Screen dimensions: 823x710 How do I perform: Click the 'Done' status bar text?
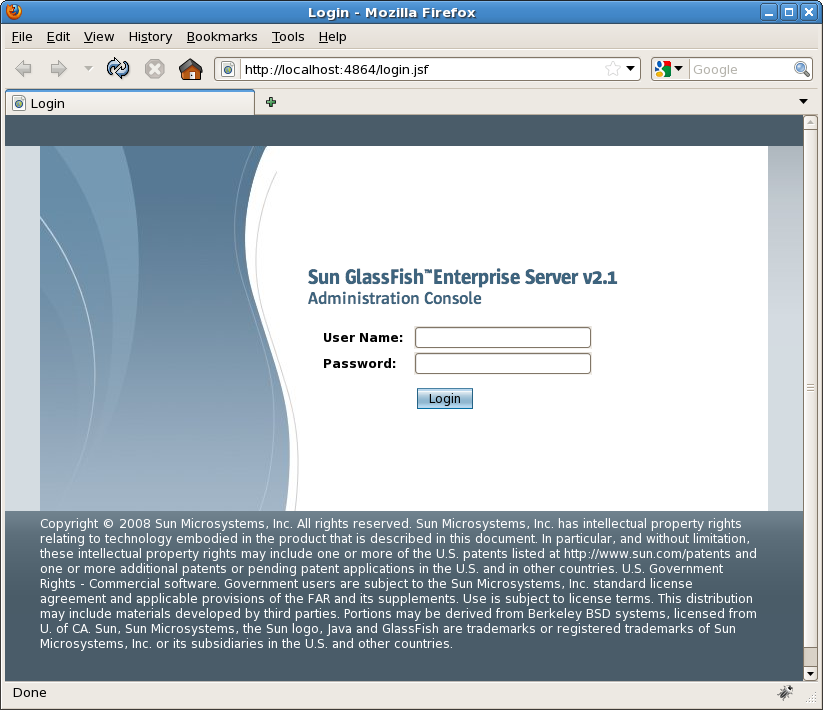tap(29, 693)
